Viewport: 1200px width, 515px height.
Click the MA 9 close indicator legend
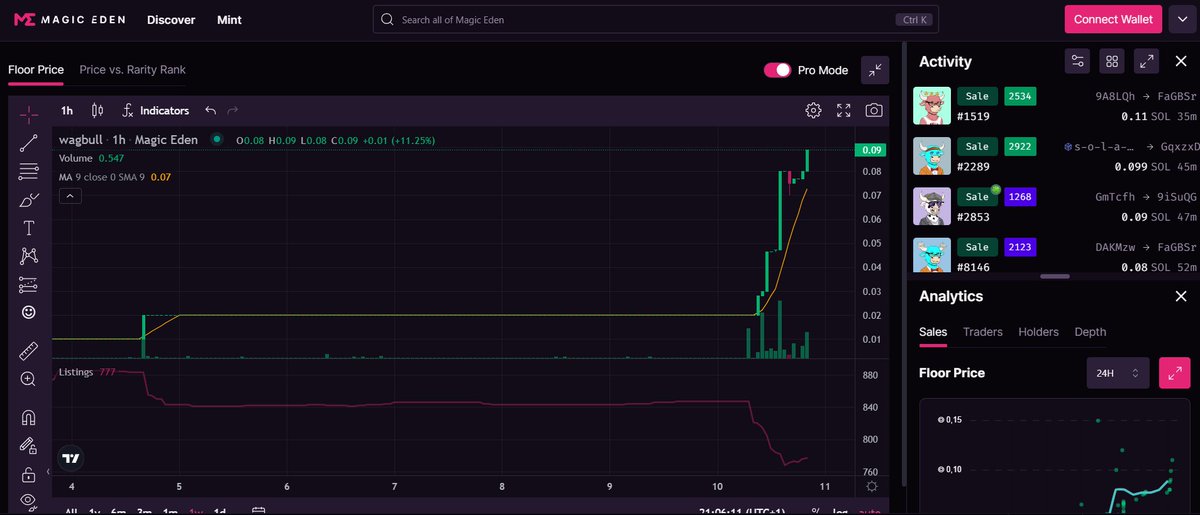click(102, 177)
